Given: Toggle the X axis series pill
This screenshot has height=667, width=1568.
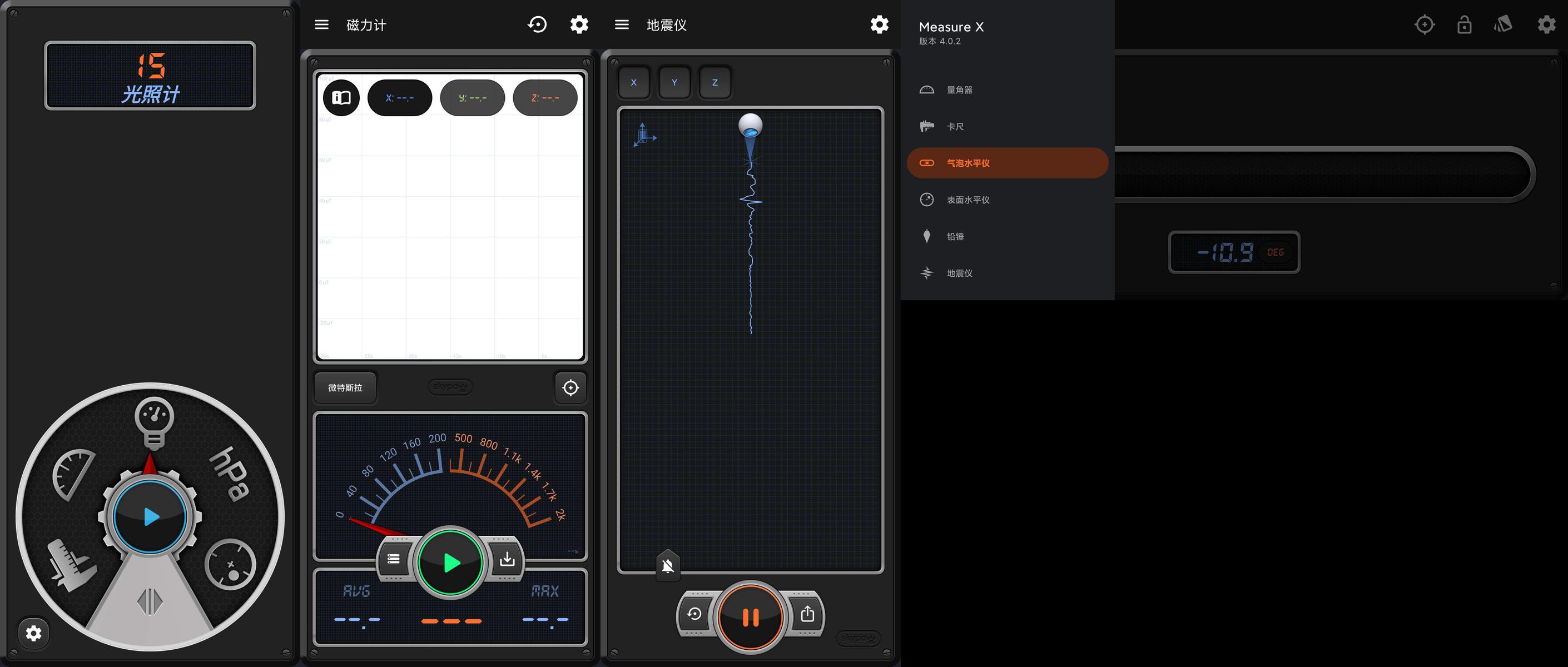Looking at the screenshot, I should tap(400, 97).
